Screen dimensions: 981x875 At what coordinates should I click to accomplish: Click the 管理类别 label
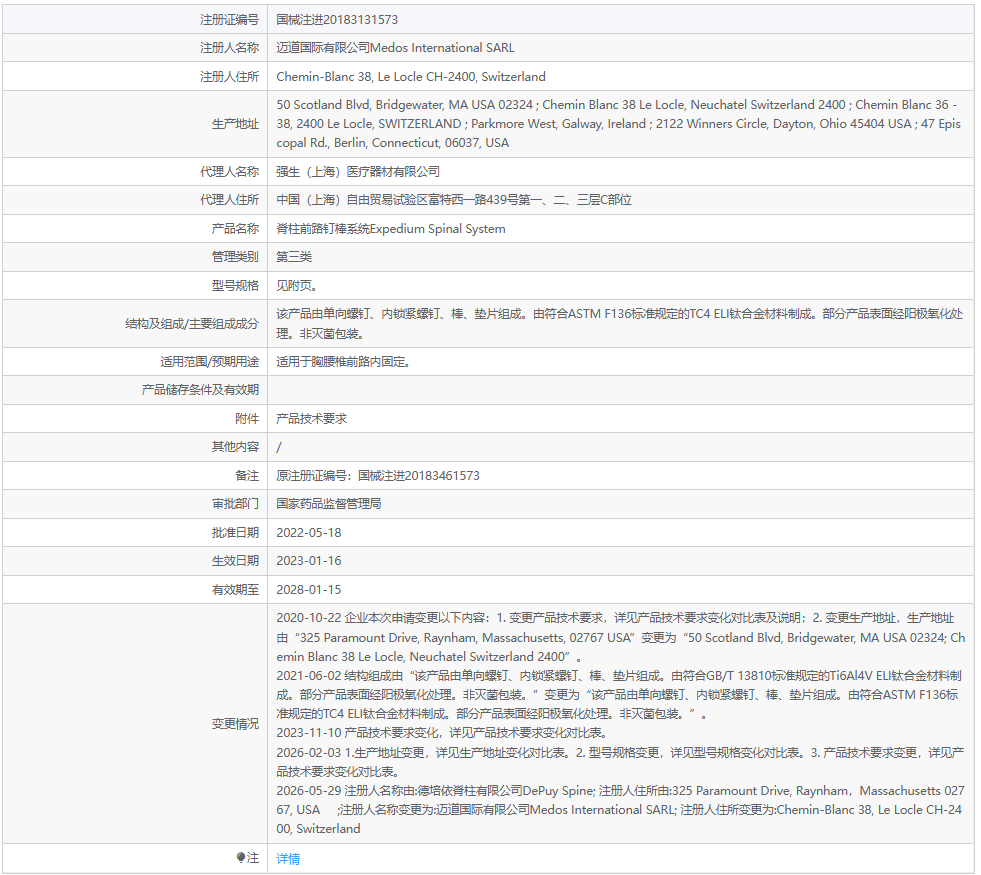[x=235, y=256]
